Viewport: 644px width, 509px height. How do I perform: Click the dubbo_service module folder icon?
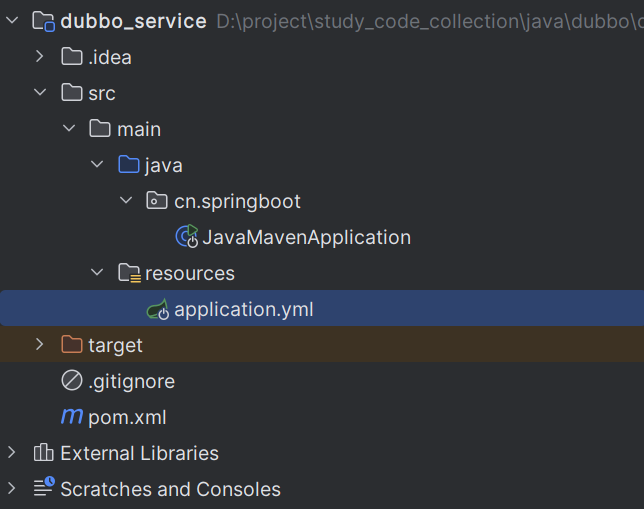pos(44,21)
